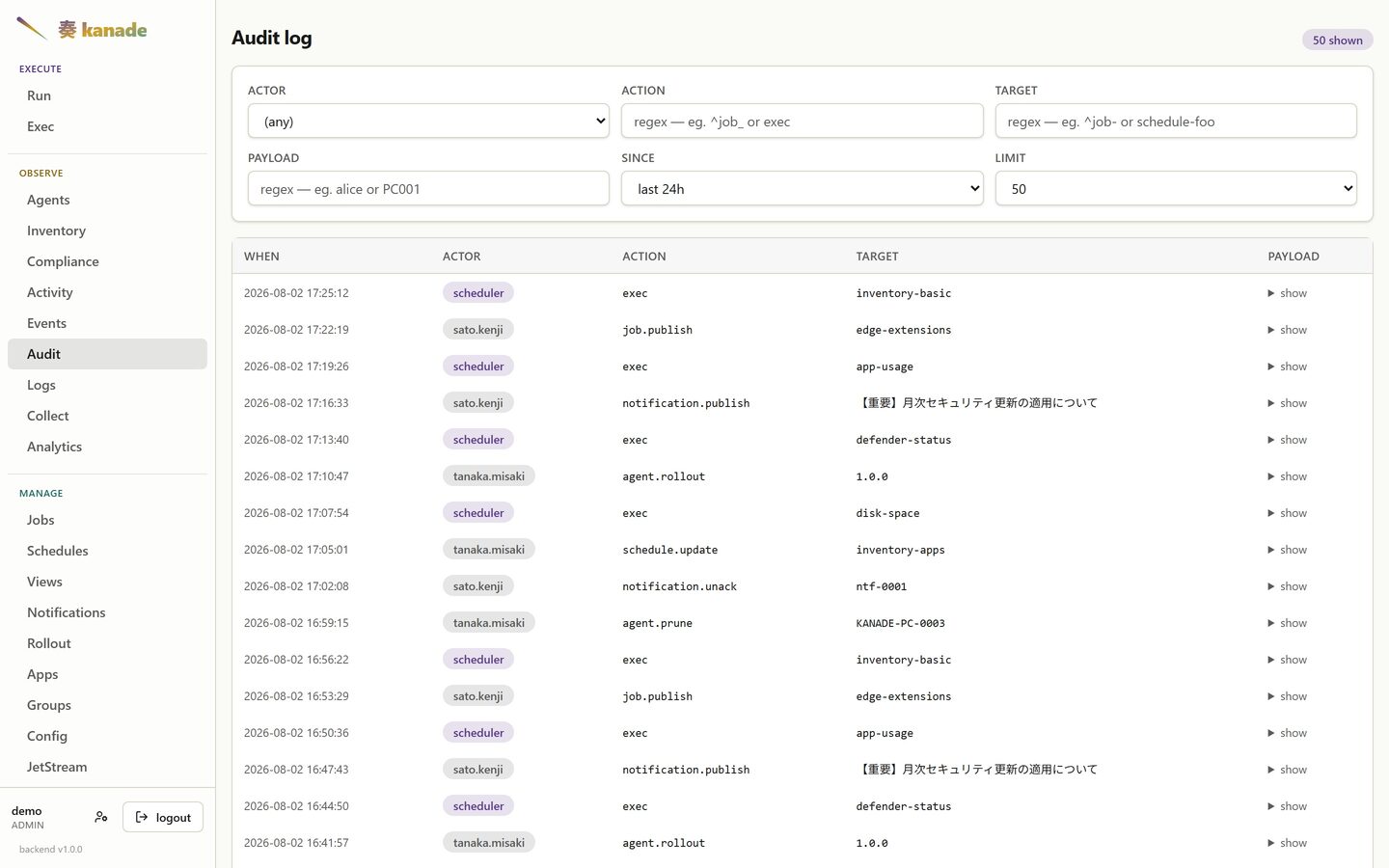Focus the Target regex input field
The height and width of the screenshot is (868, 1389).
point(1176,122)
